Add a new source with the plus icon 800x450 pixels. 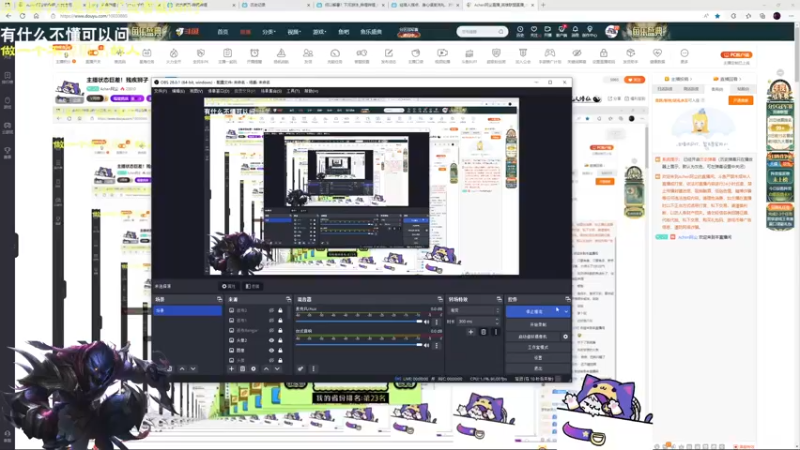[232, 368]
